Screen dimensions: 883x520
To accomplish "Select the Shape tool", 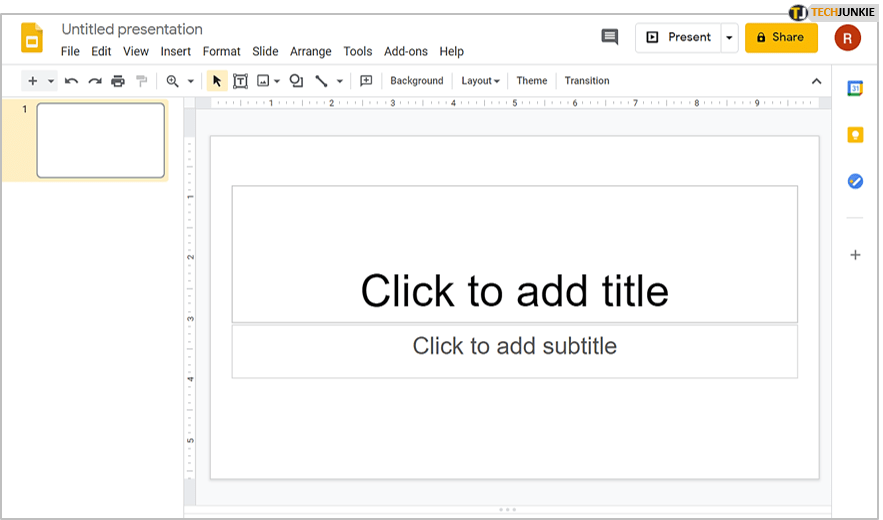I will (x=296, y=81).
